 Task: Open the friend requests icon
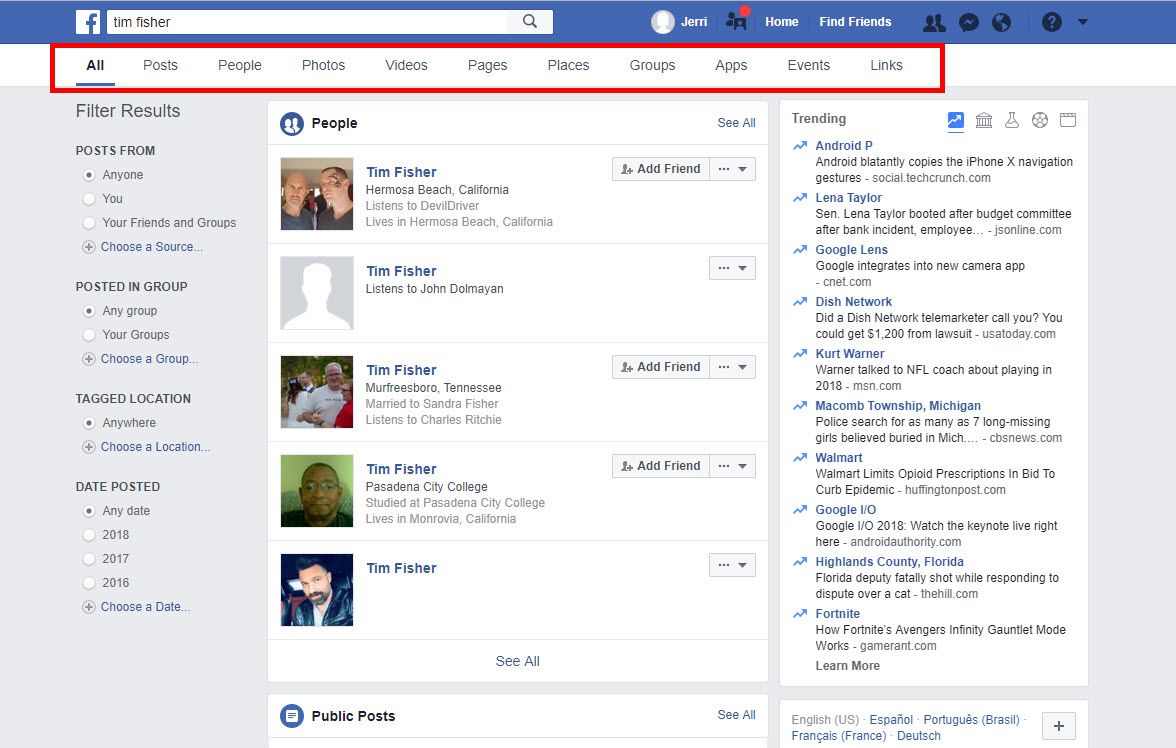click(934, 23)
